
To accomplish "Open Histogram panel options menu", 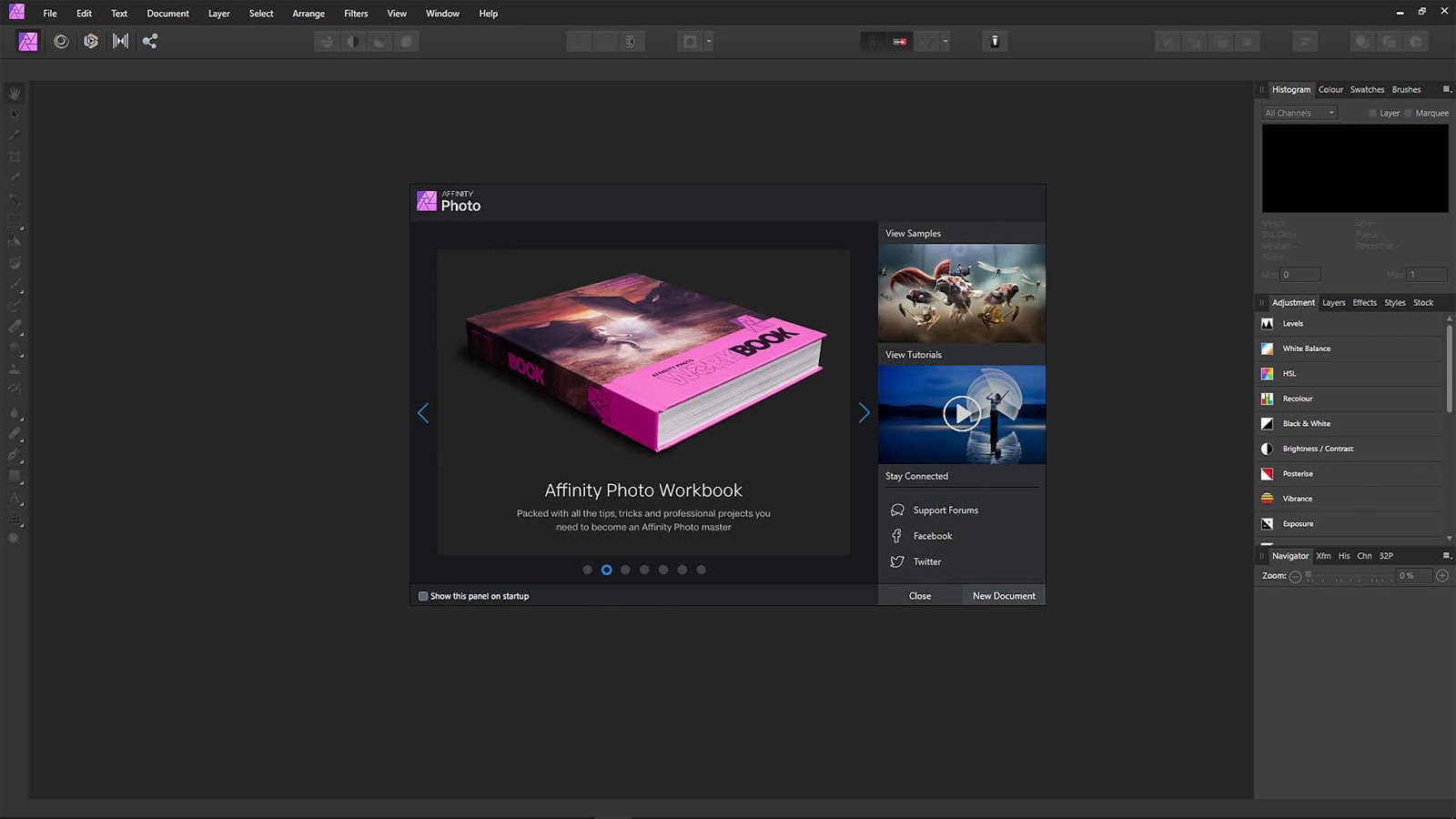I will coord(1446,89).
